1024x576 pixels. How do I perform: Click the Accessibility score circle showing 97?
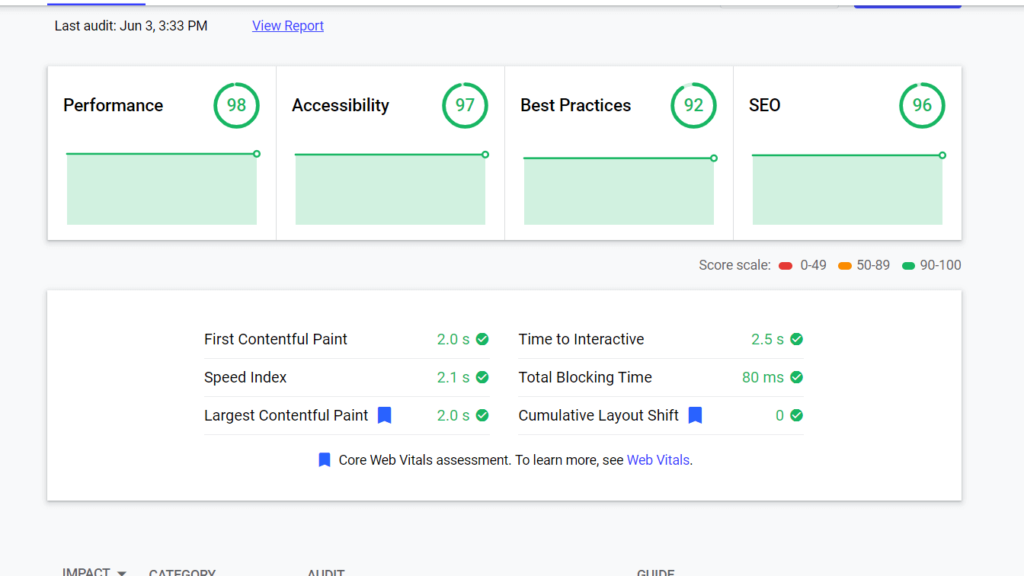pos(465,105)
